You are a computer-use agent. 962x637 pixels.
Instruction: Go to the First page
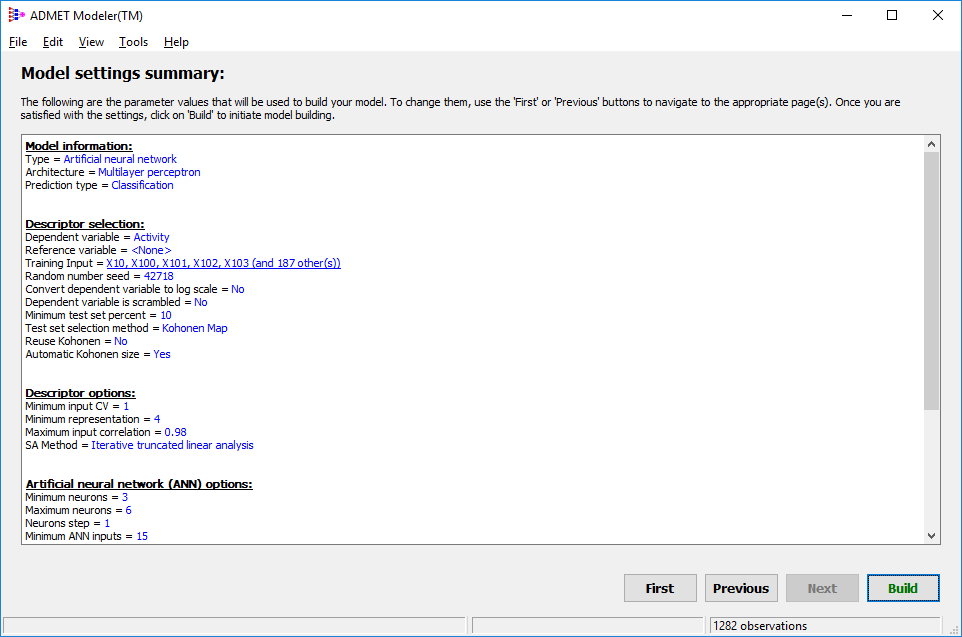pos(660,588)
